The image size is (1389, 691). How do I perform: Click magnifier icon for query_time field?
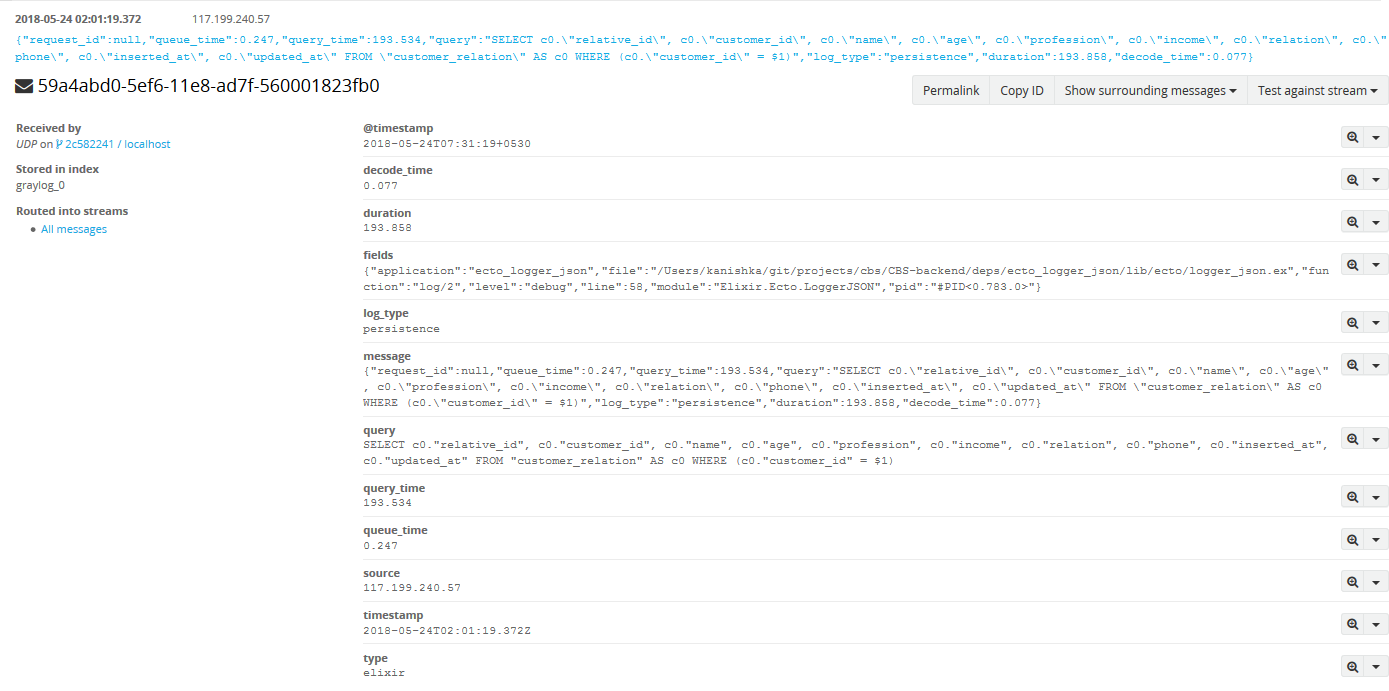point(1352,497)
